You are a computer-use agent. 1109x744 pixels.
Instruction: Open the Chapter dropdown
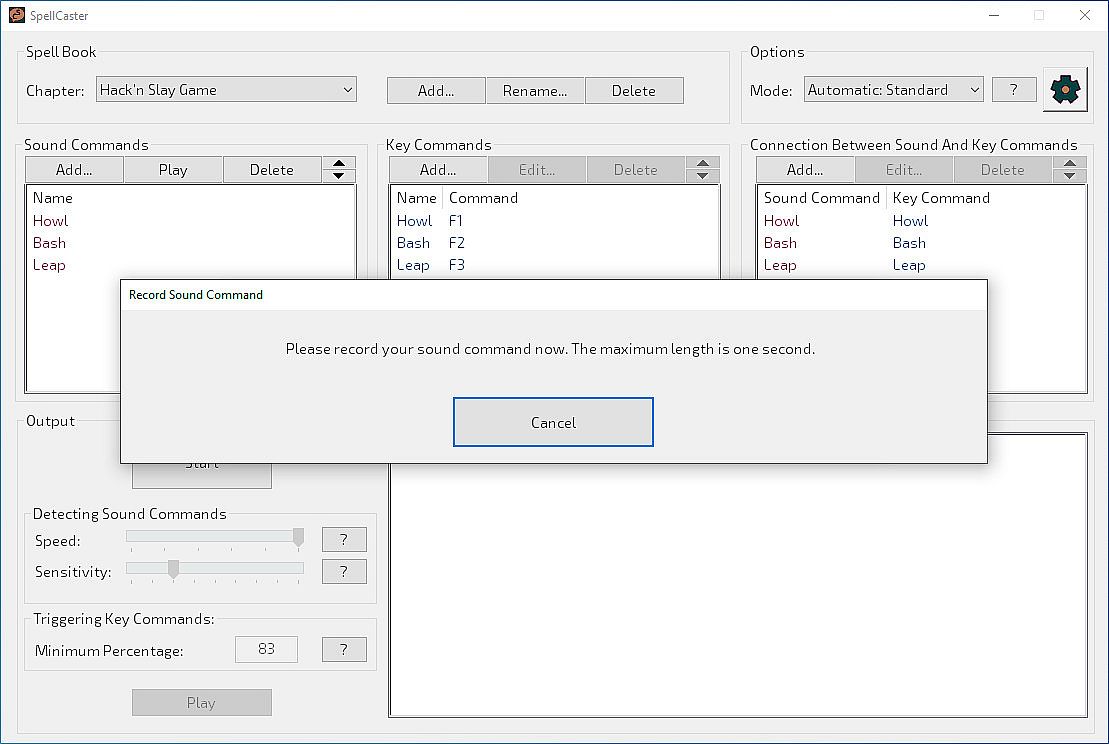[227, 90]
